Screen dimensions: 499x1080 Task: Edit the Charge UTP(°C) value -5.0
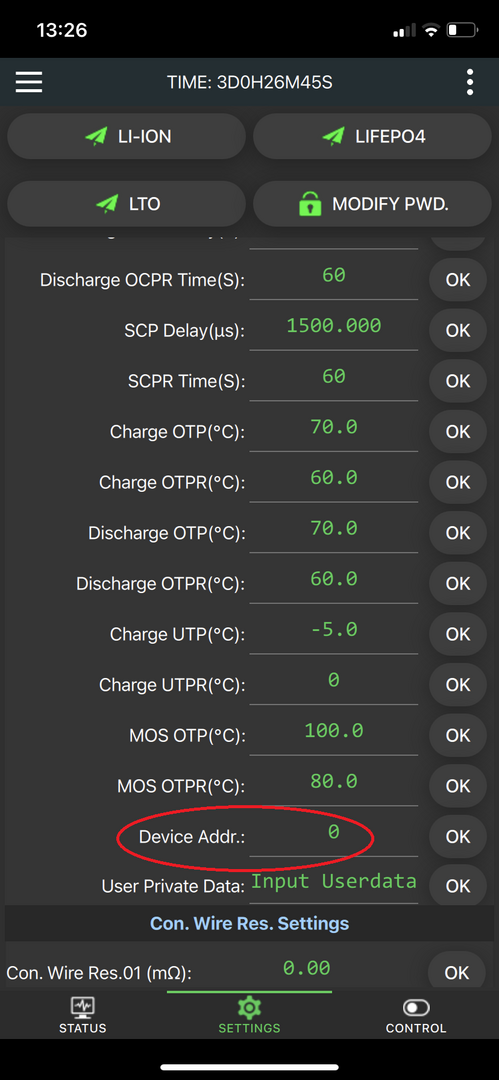click(x=334, y=632)
